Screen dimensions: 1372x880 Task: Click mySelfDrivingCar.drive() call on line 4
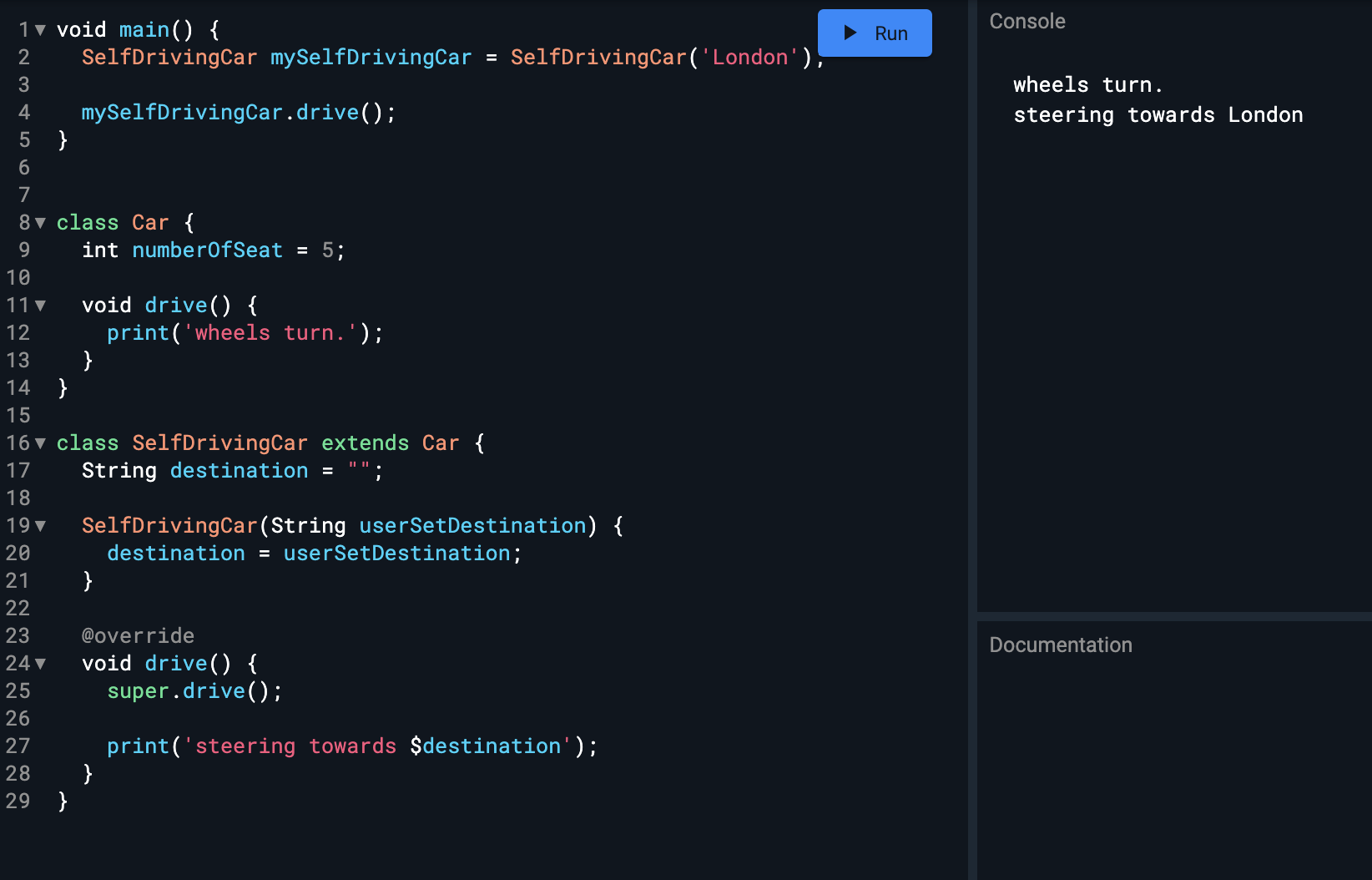tap(239, 113)
